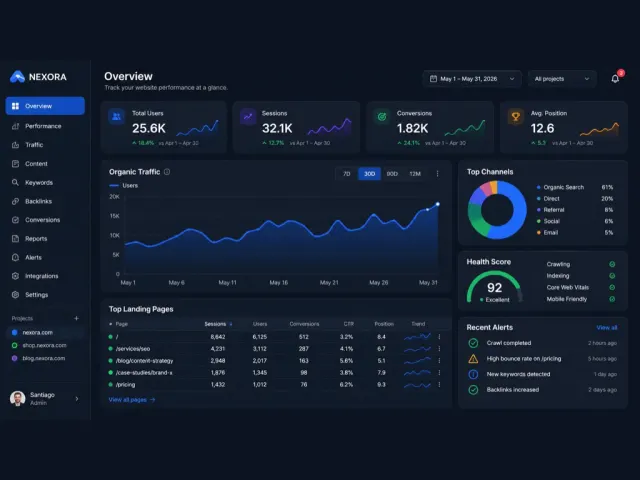640x480 pixels.
Task: Click the Social channel legend entry
Action: pyautogui.click(x=575, y=221)
